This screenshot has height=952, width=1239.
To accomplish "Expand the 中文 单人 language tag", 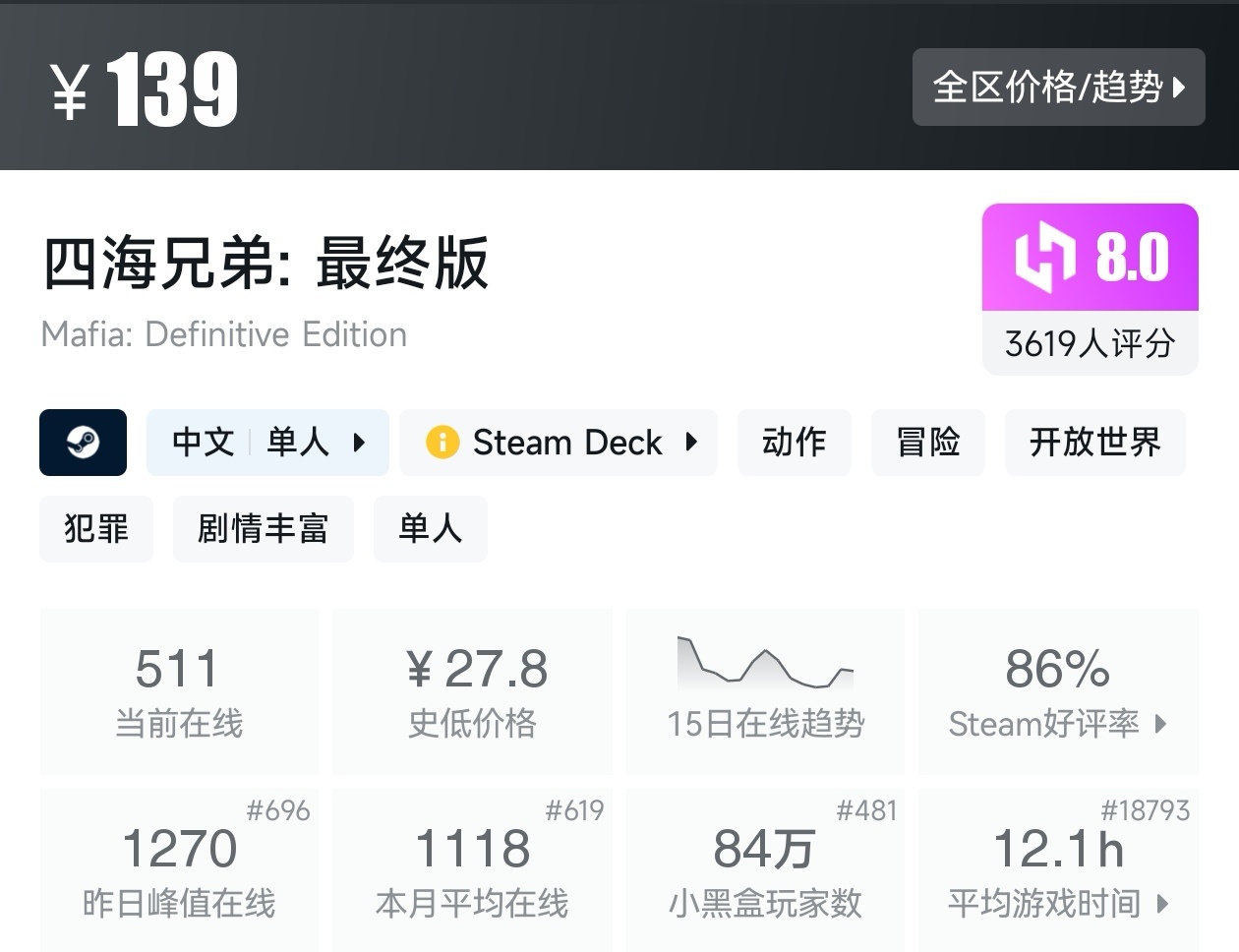I will click(267, 443).
